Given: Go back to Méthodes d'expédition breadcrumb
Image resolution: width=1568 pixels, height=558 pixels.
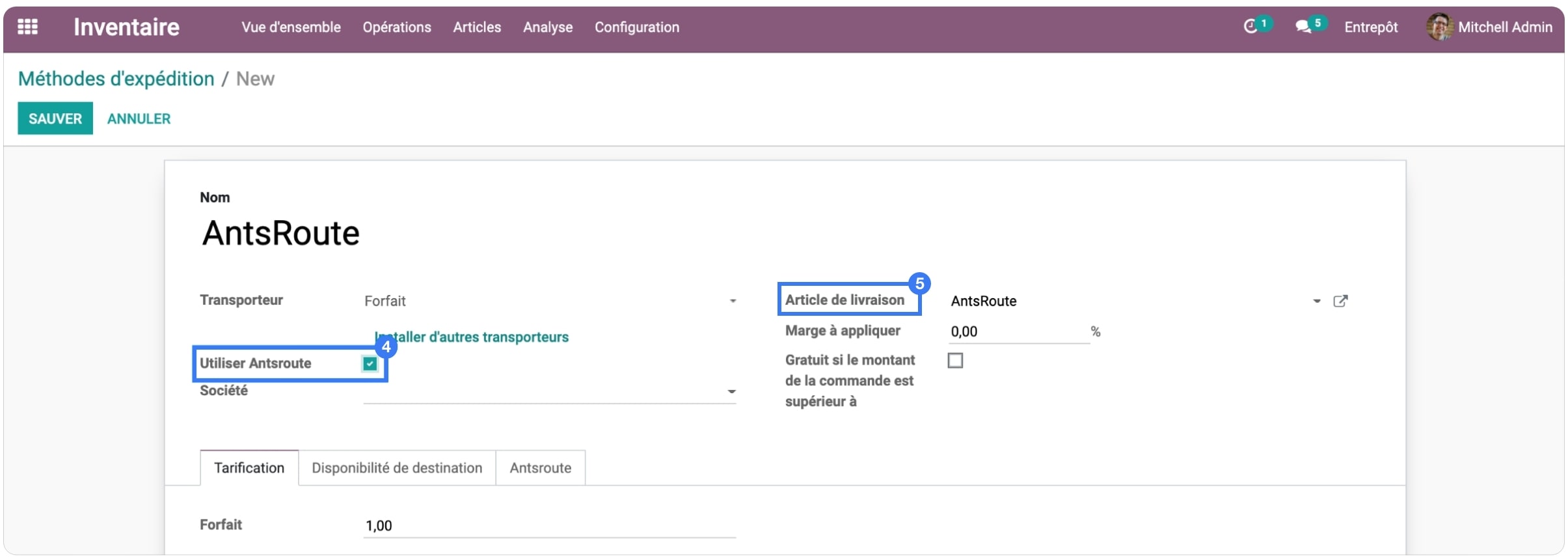Looking at the screenshot, I should [x=116, y=79].
